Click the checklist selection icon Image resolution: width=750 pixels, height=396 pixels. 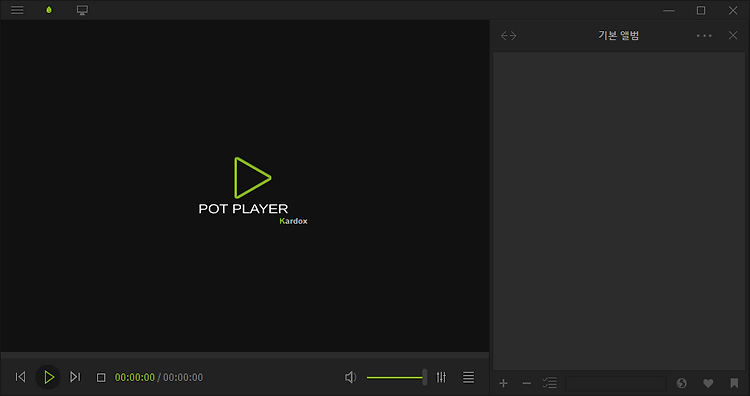[550, 383]
